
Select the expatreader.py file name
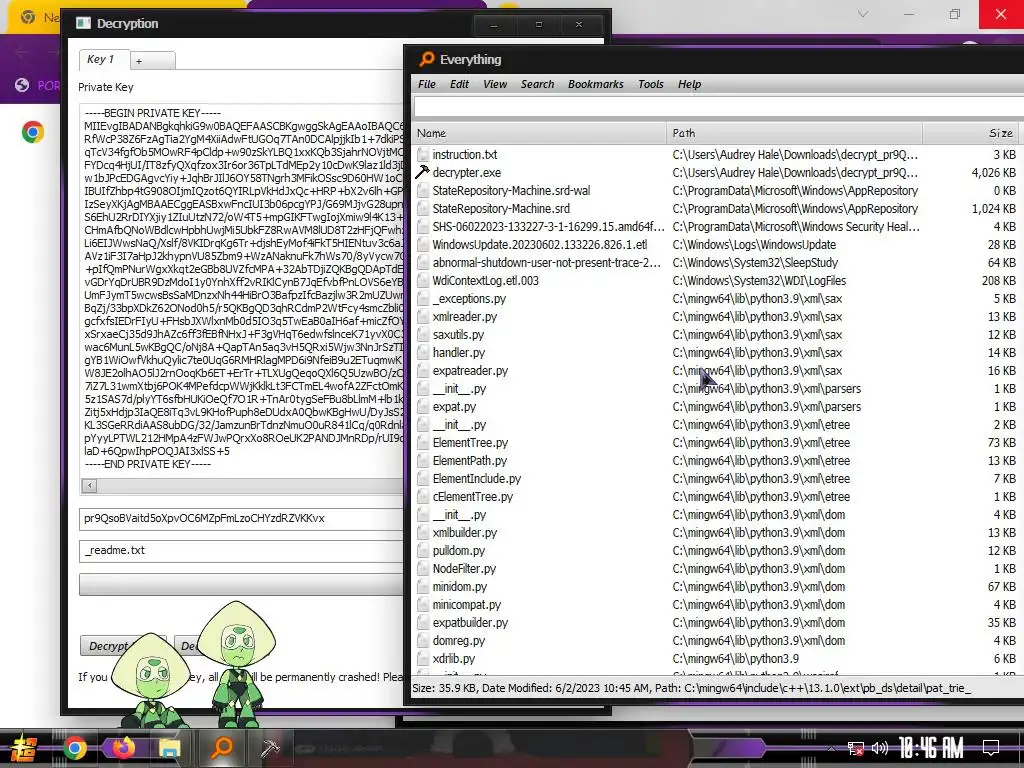point(470,371)
